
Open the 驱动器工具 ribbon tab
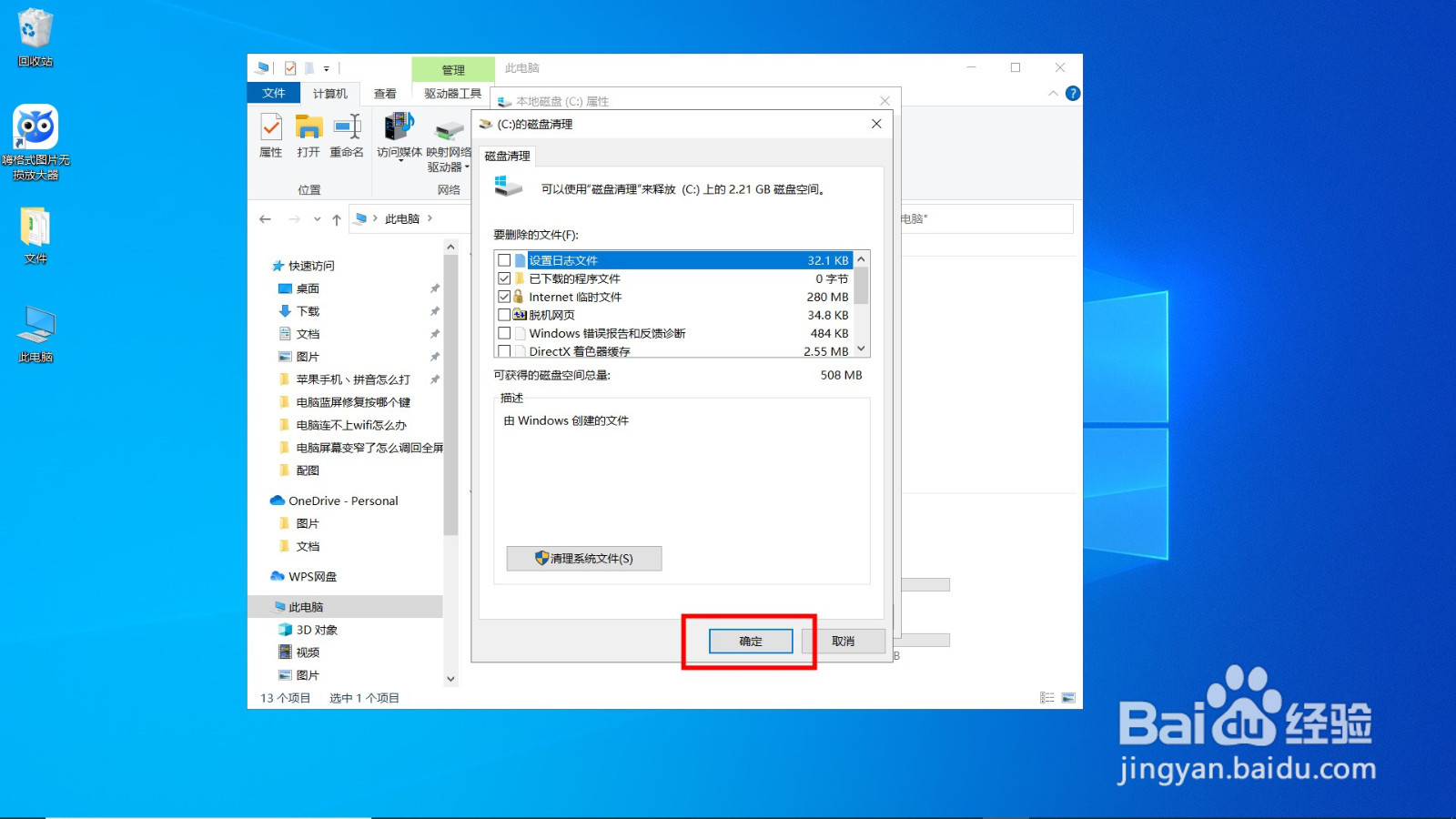click(x=452, y=94)
